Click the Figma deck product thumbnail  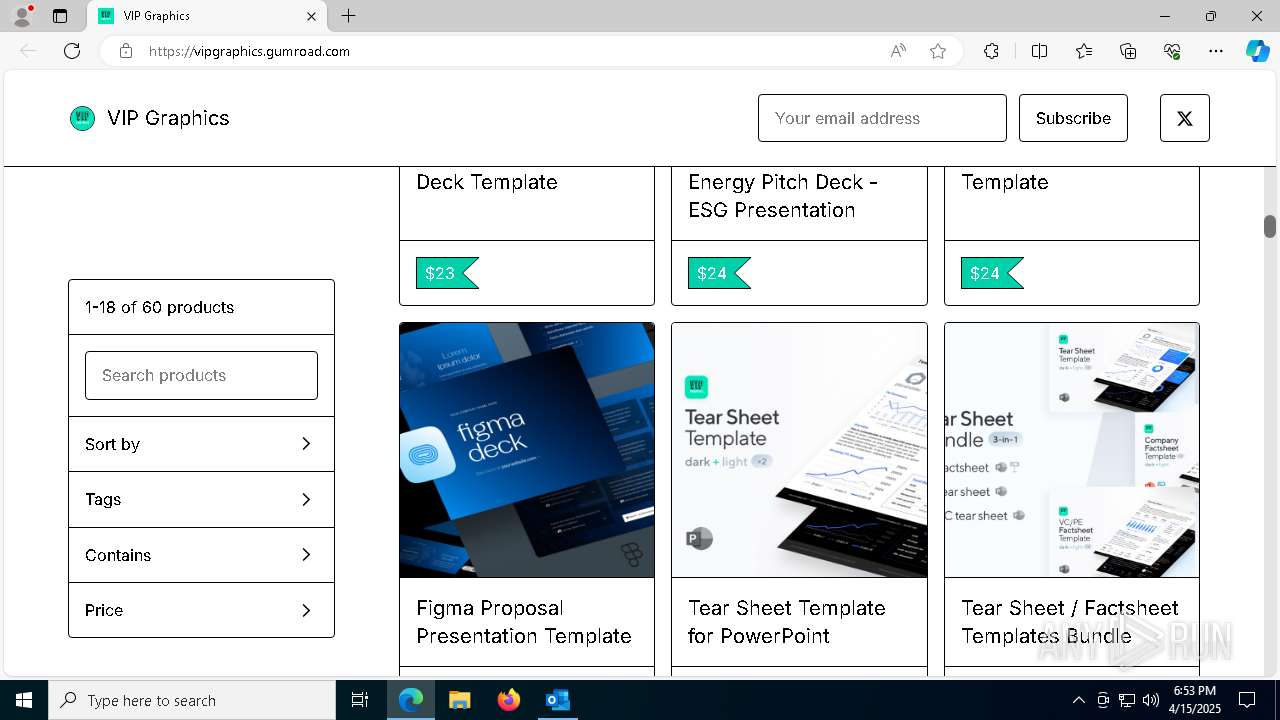[x=527, y=450]
